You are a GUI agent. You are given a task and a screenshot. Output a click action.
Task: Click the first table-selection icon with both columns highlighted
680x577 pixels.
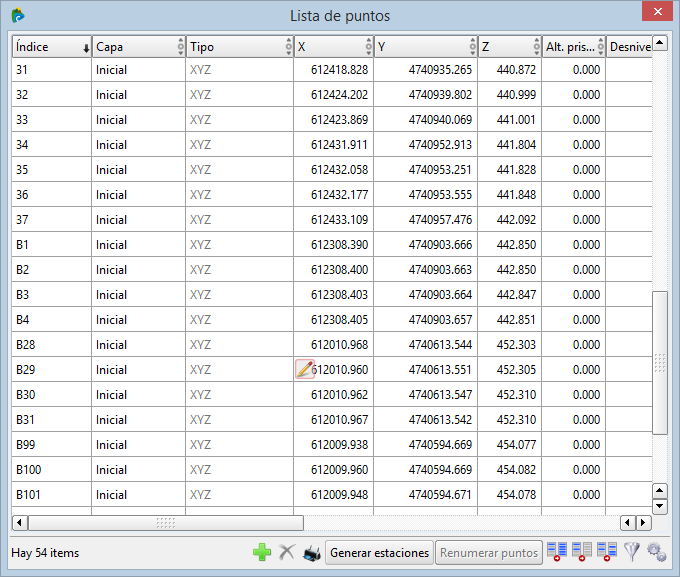[x=557, y=552]
